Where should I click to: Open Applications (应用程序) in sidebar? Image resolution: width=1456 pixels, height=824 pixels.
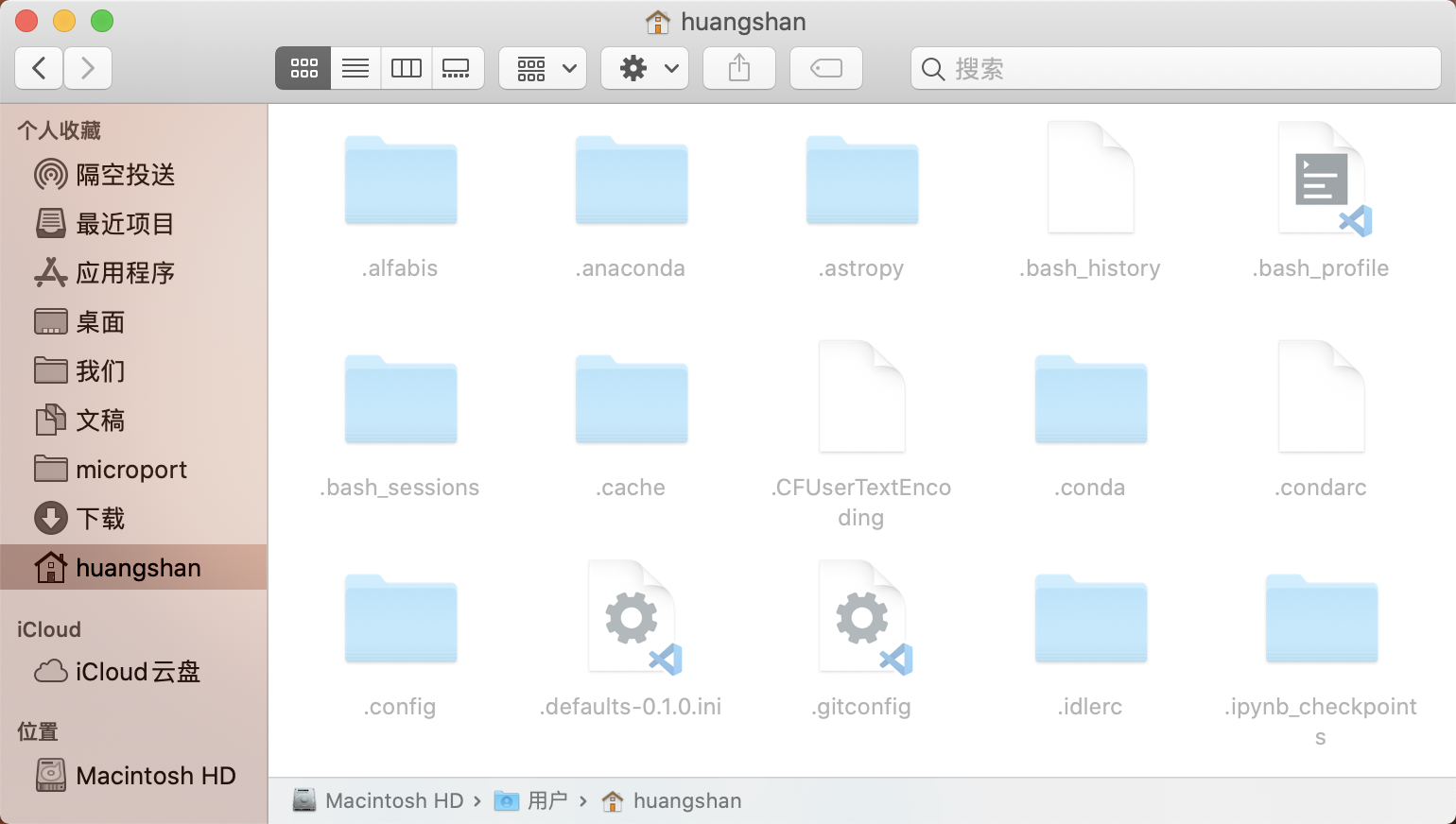(x=133, y=273)
